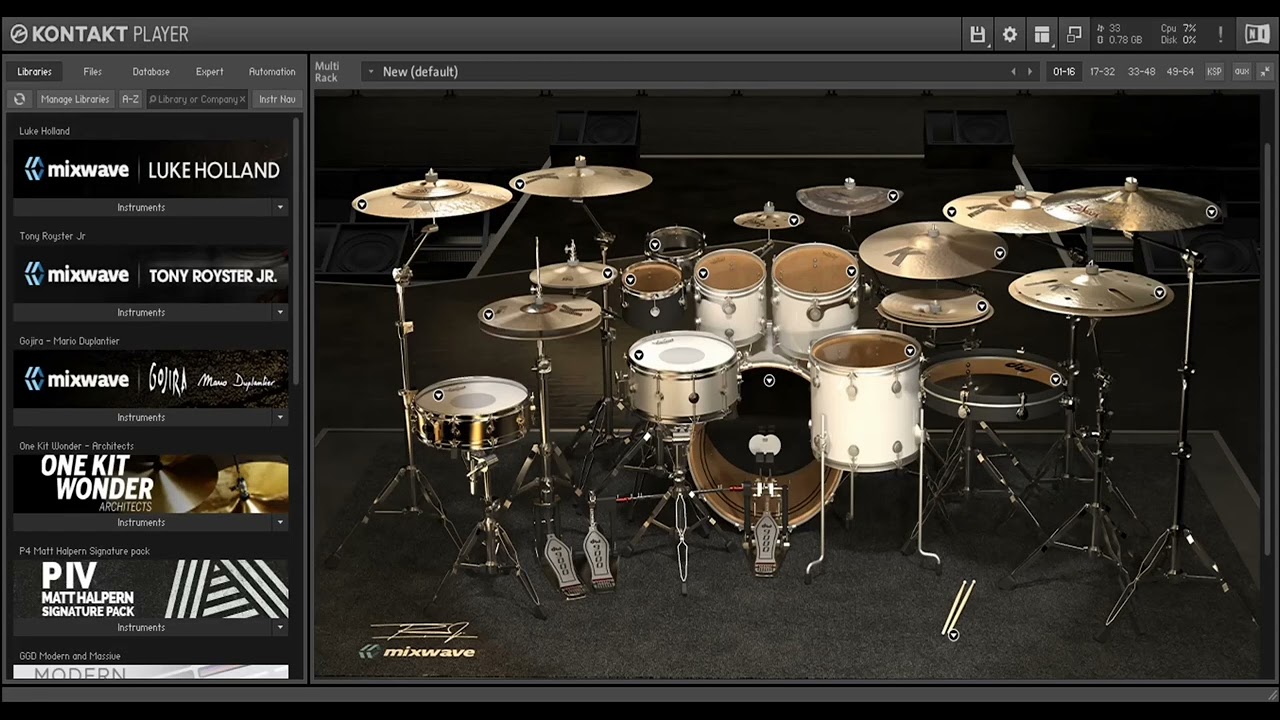The width and height of the screenshot is (1280, 720).
Task: Clear the library search with X icon
Action: pos(242,99)
